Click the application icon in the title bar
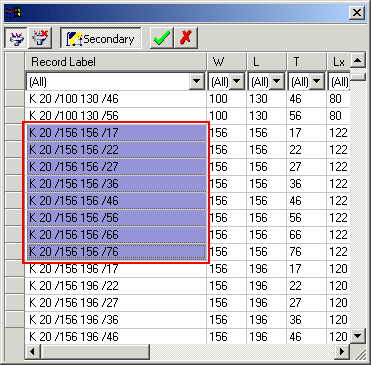 pos(13,13)
